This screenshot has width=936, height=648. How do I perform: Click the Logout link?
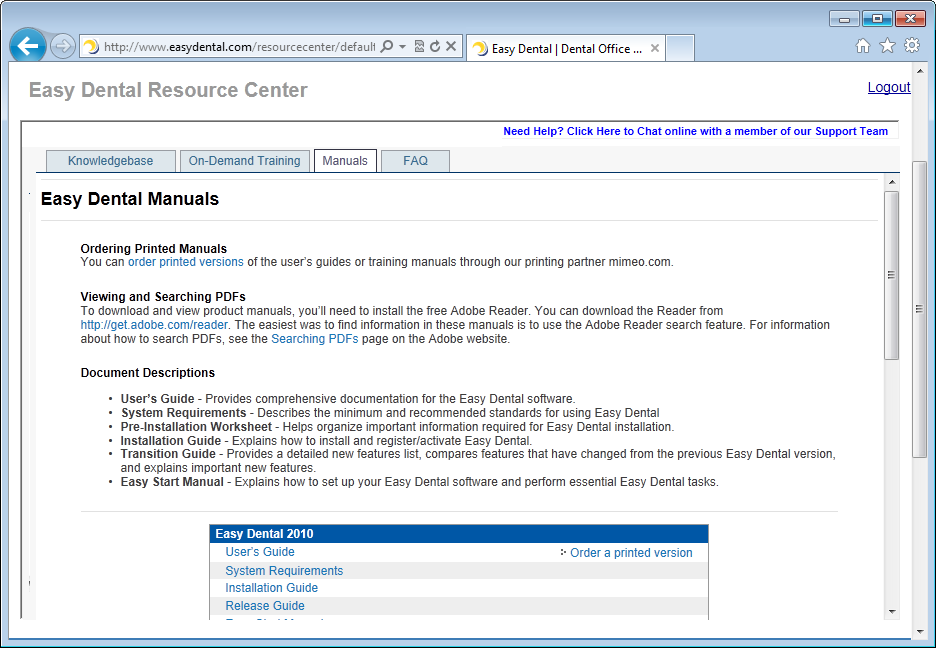889,87
